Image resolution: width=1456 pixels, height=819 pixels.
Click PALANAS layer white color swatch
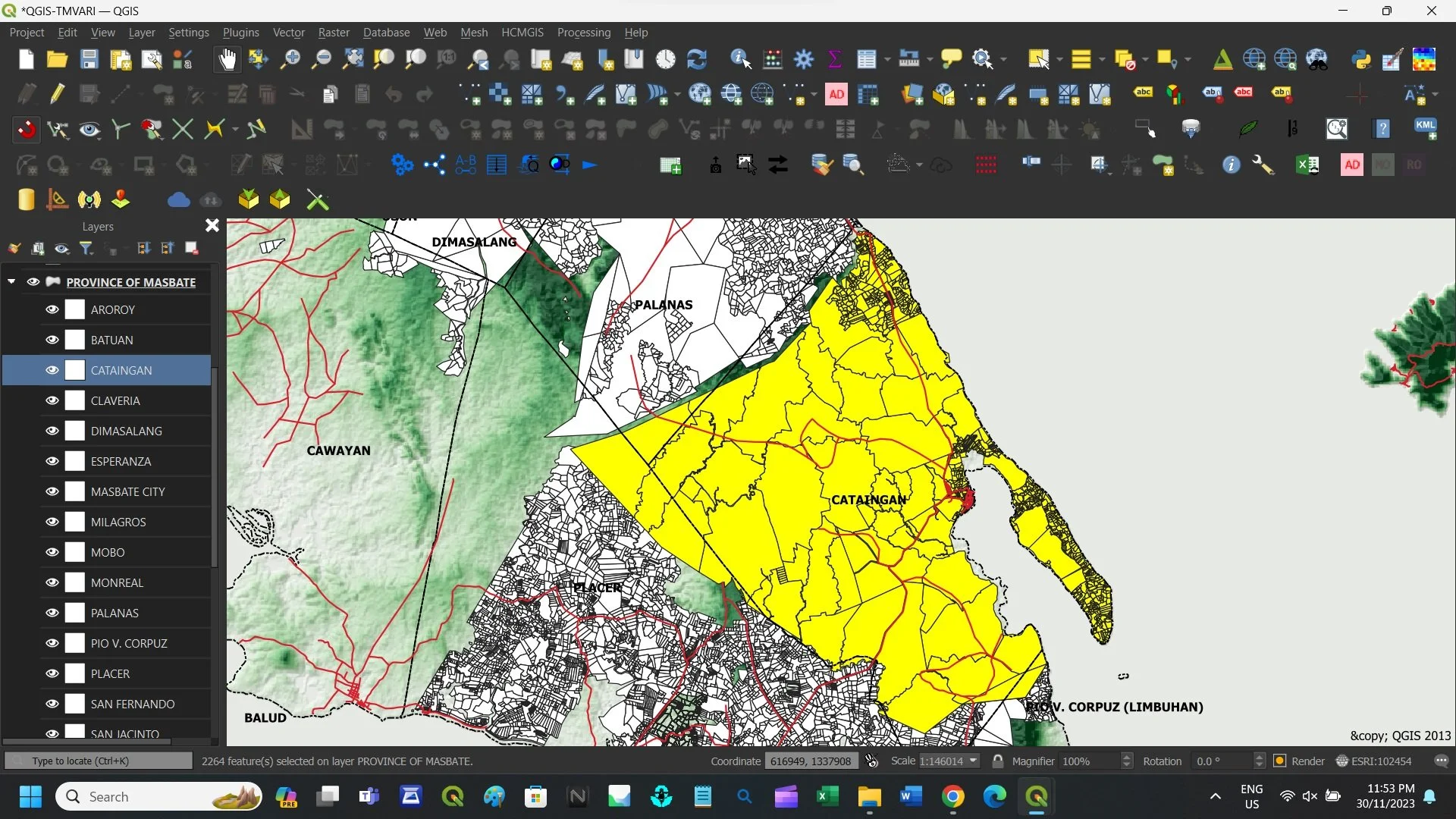(x=75, y=613)
